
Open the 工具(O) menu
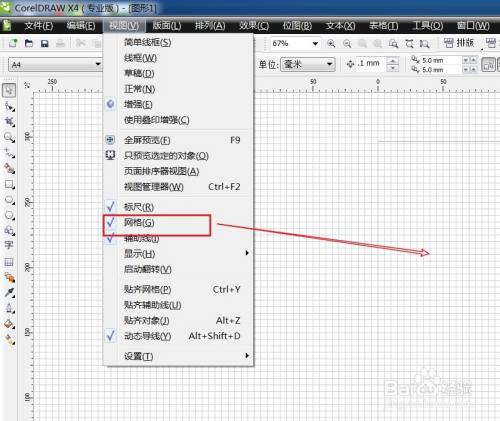pos(428,26)
